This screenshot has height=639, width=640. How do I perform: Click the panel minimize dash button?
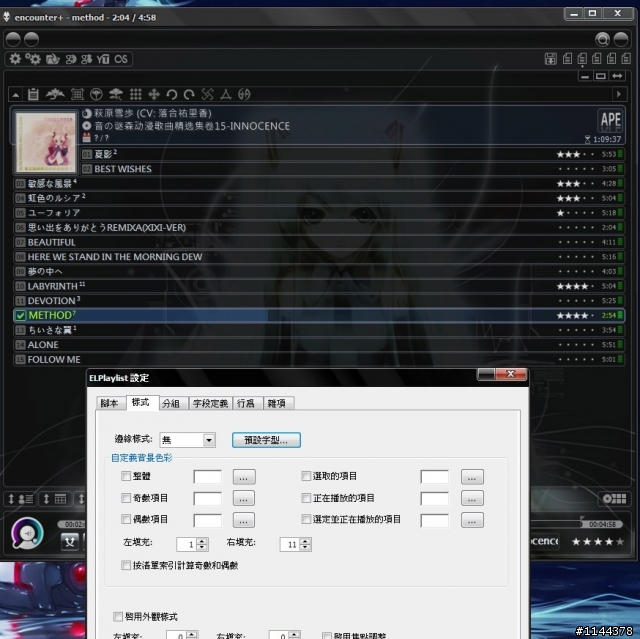[585, 76]
